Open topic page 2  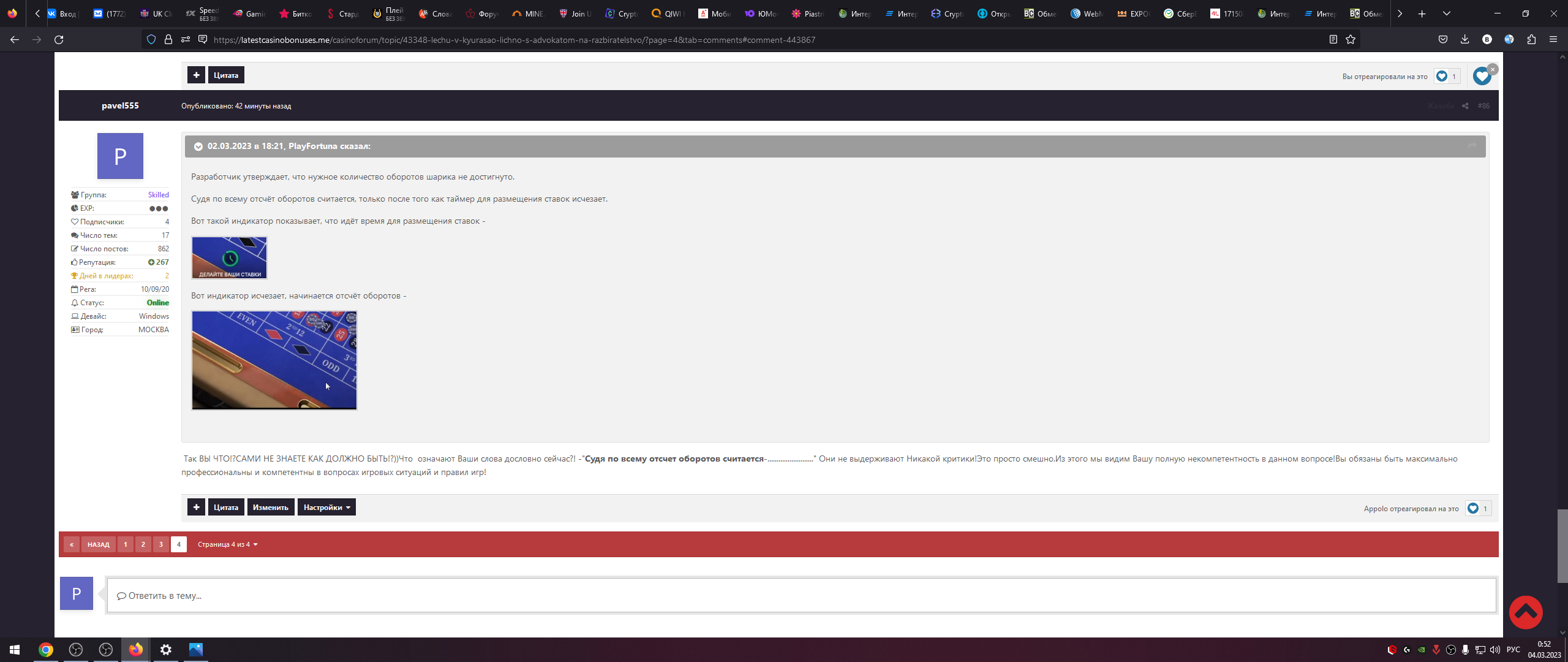(x=143, y=544)
